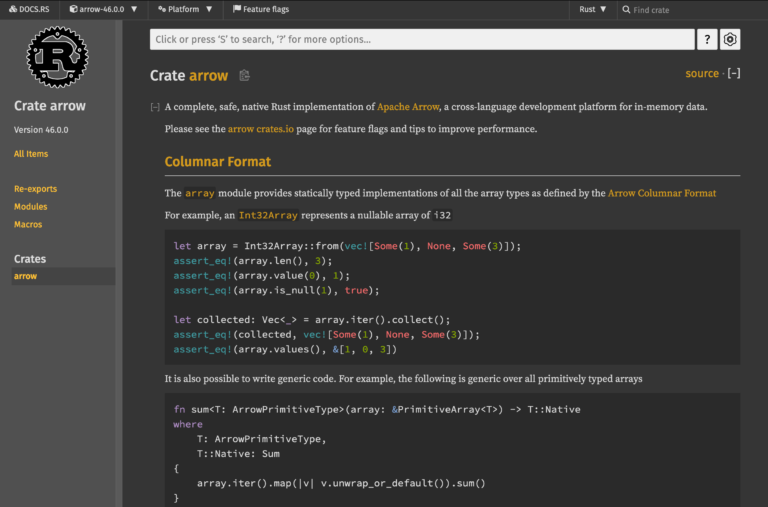Image resolution: width=768 pixels, height=507 pixels.
Task: Click the 'let array = Int32Array::from' code line
Action: coord(347,246)
